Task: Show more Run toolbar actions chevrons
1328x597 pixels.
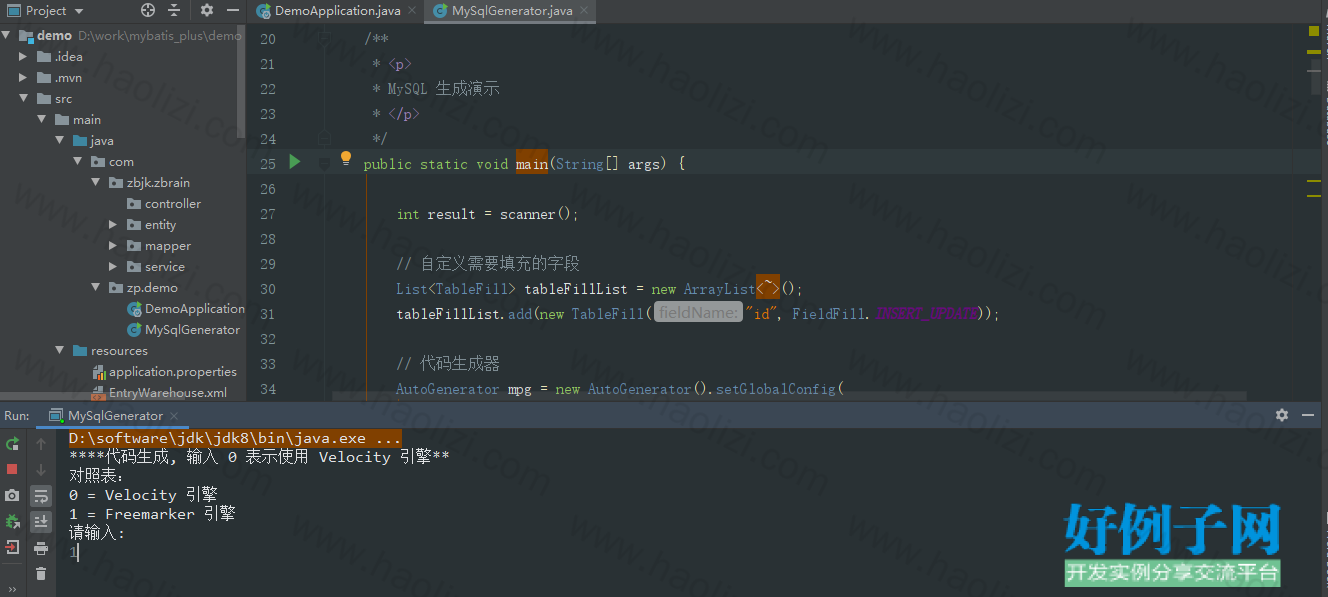Action: pos(13,589)
